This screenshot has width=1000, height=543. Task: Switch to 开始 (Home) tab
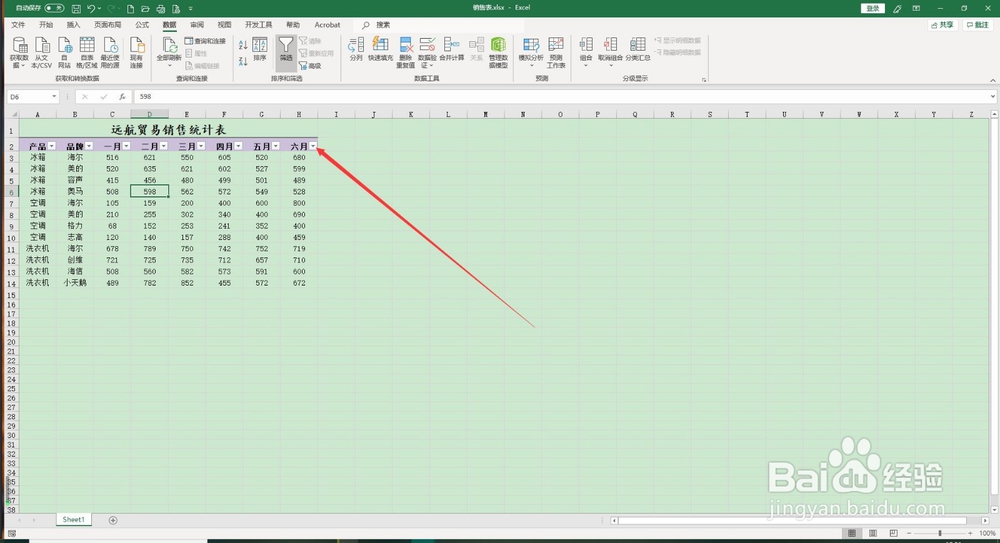point(46,25)
